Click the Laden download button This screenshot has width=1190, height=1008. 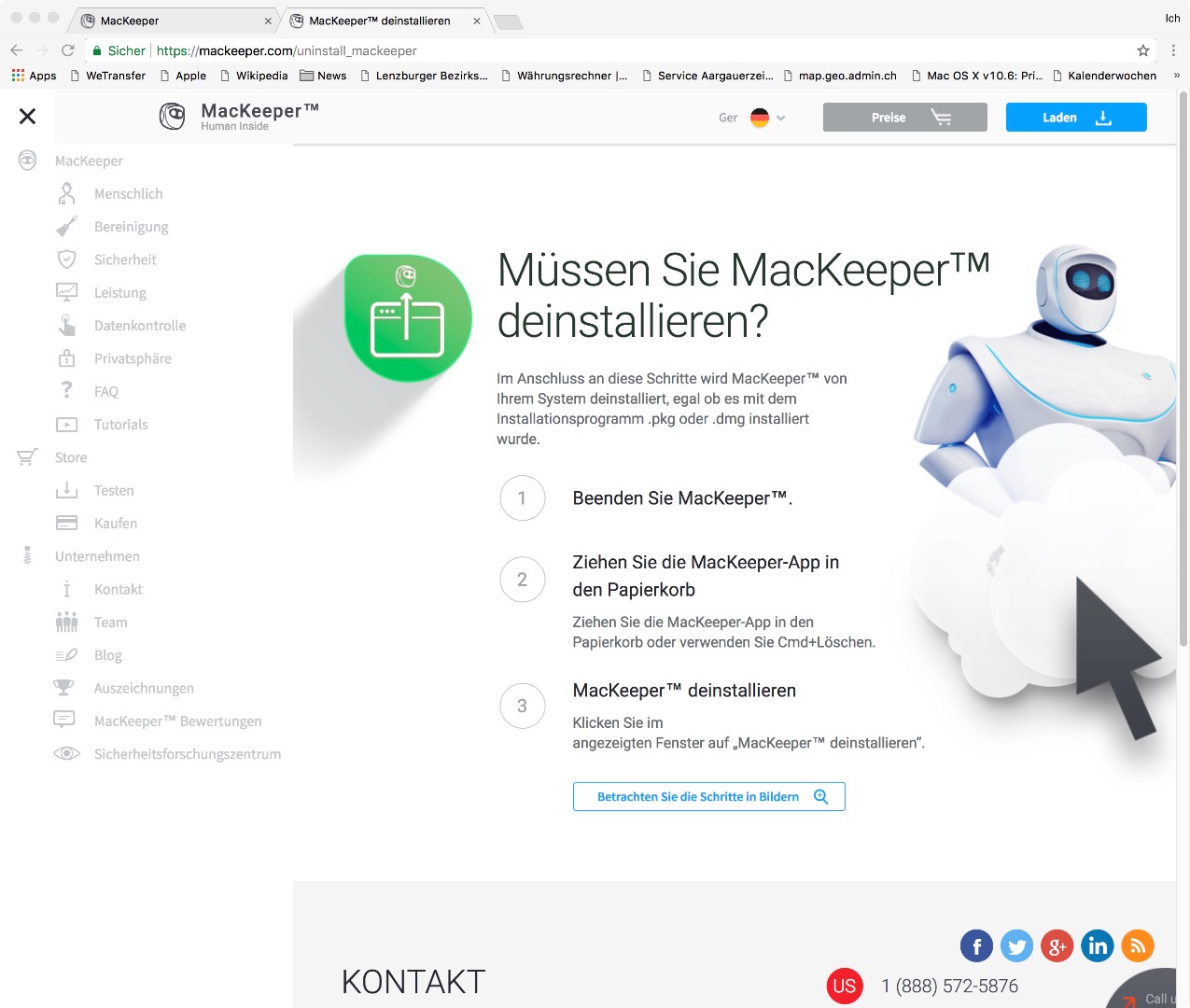tap(1075, 118)
